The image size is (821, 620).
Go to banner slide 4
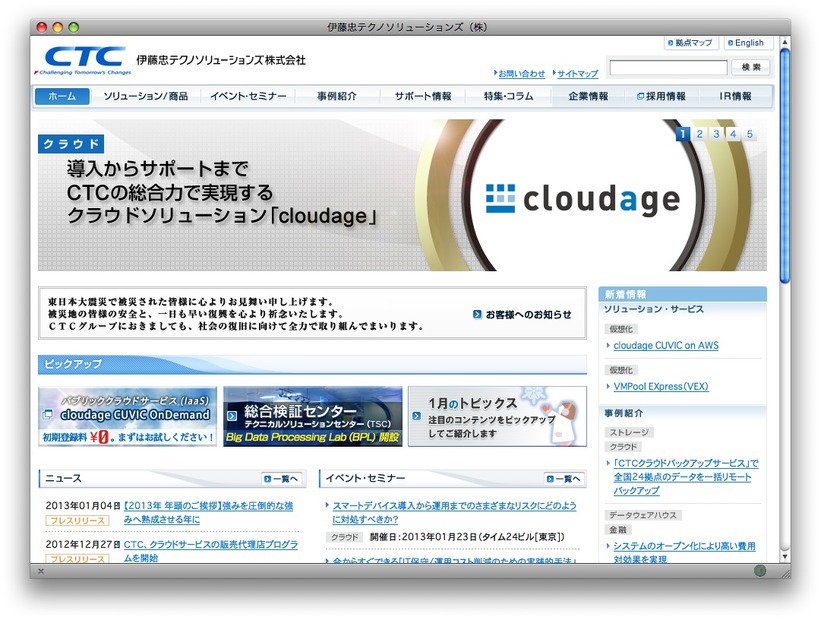pyautogui.click(x=733, y=134)
